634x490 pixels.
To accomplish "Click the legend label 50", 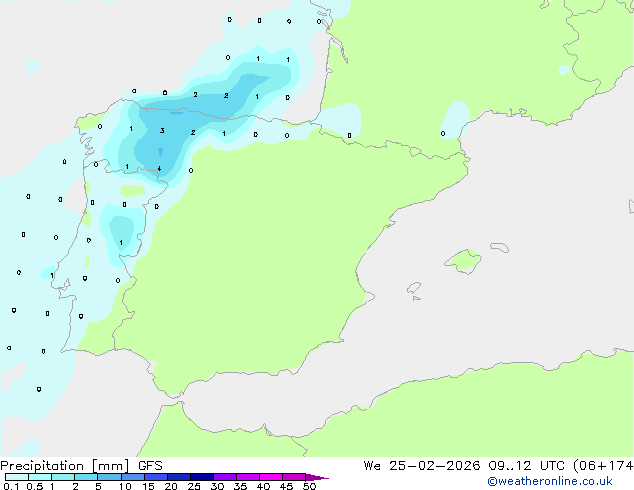I will pyautogui.click(x=309, y=486).
